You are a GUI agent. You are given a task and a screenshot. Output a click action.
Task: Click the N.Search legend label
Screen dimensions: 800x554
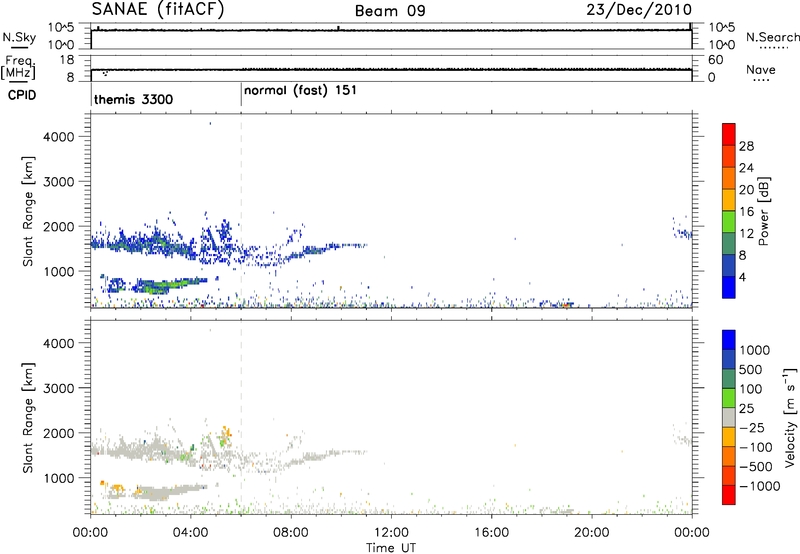[772, 37]
